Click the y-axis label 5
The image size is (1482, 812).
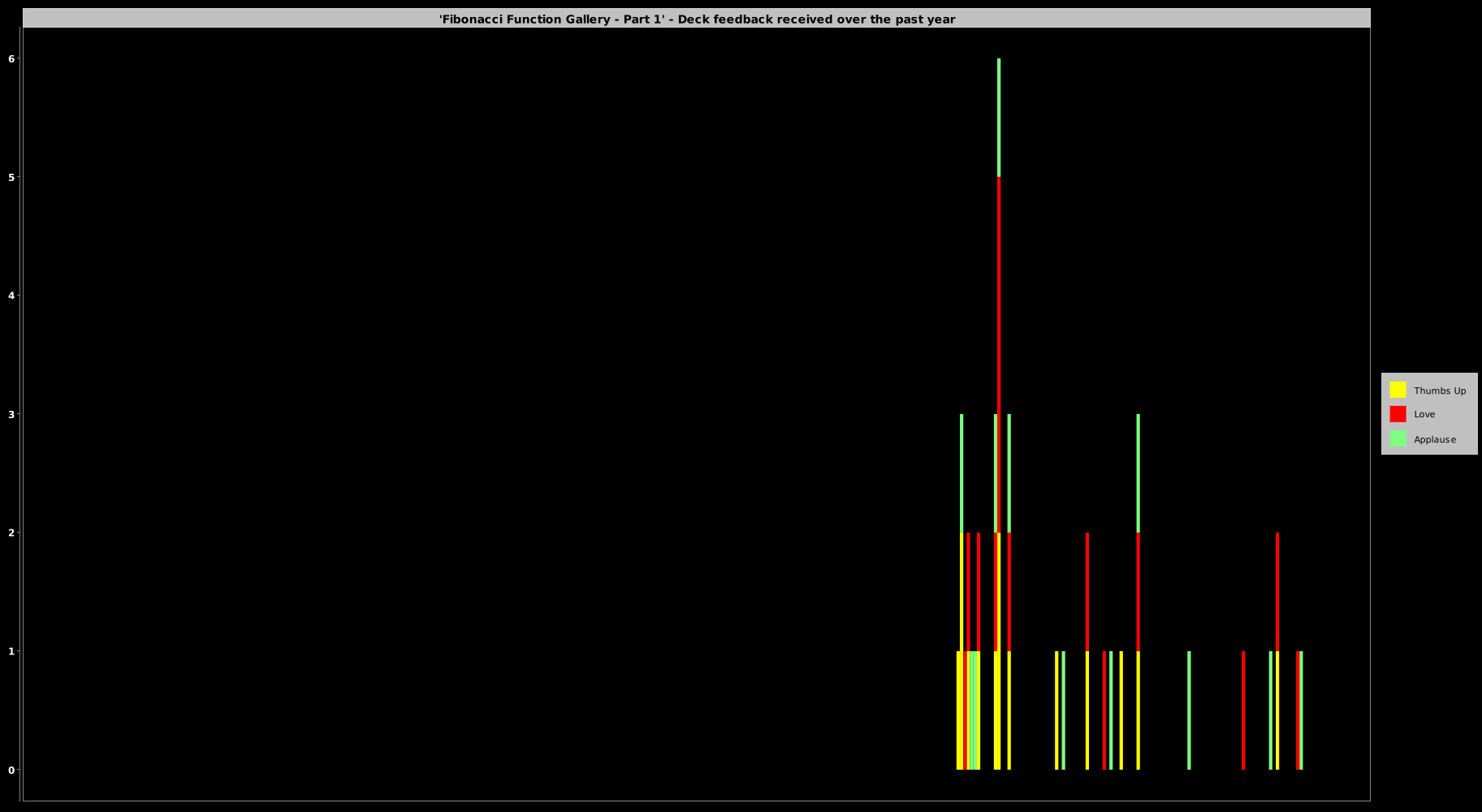click(x=12, y=177)
